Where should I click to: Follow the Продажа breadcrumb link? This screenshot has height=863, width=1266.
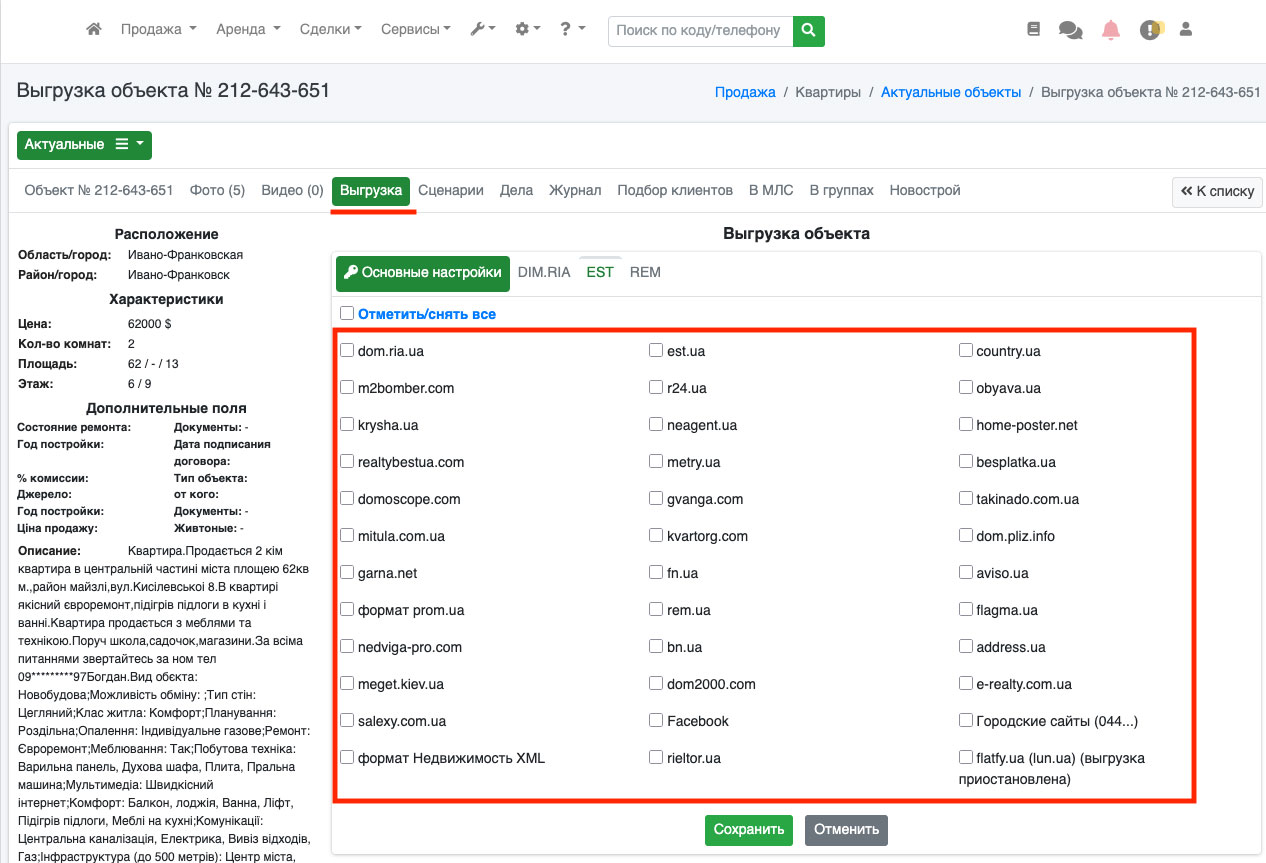click(x=745, y=92)
